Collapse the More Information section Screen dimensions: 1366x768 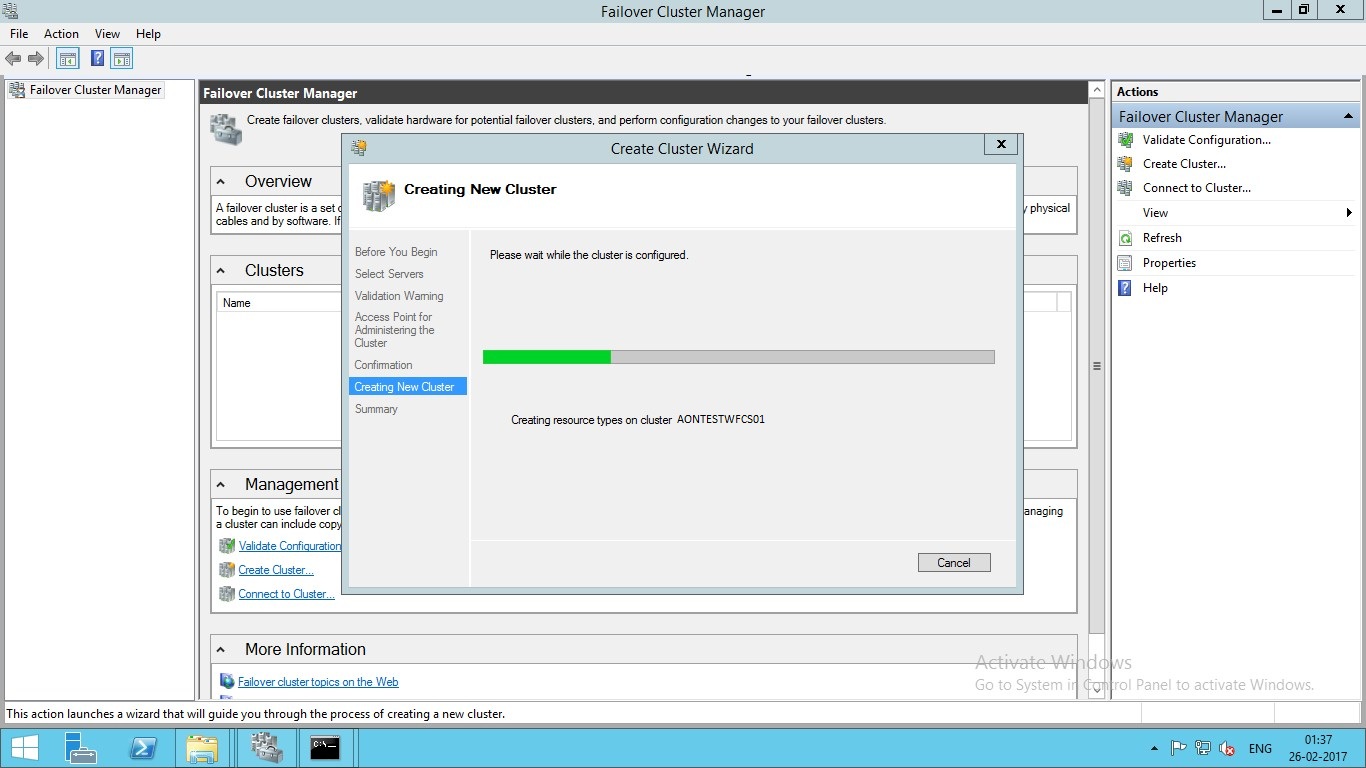tap(221, 650)
